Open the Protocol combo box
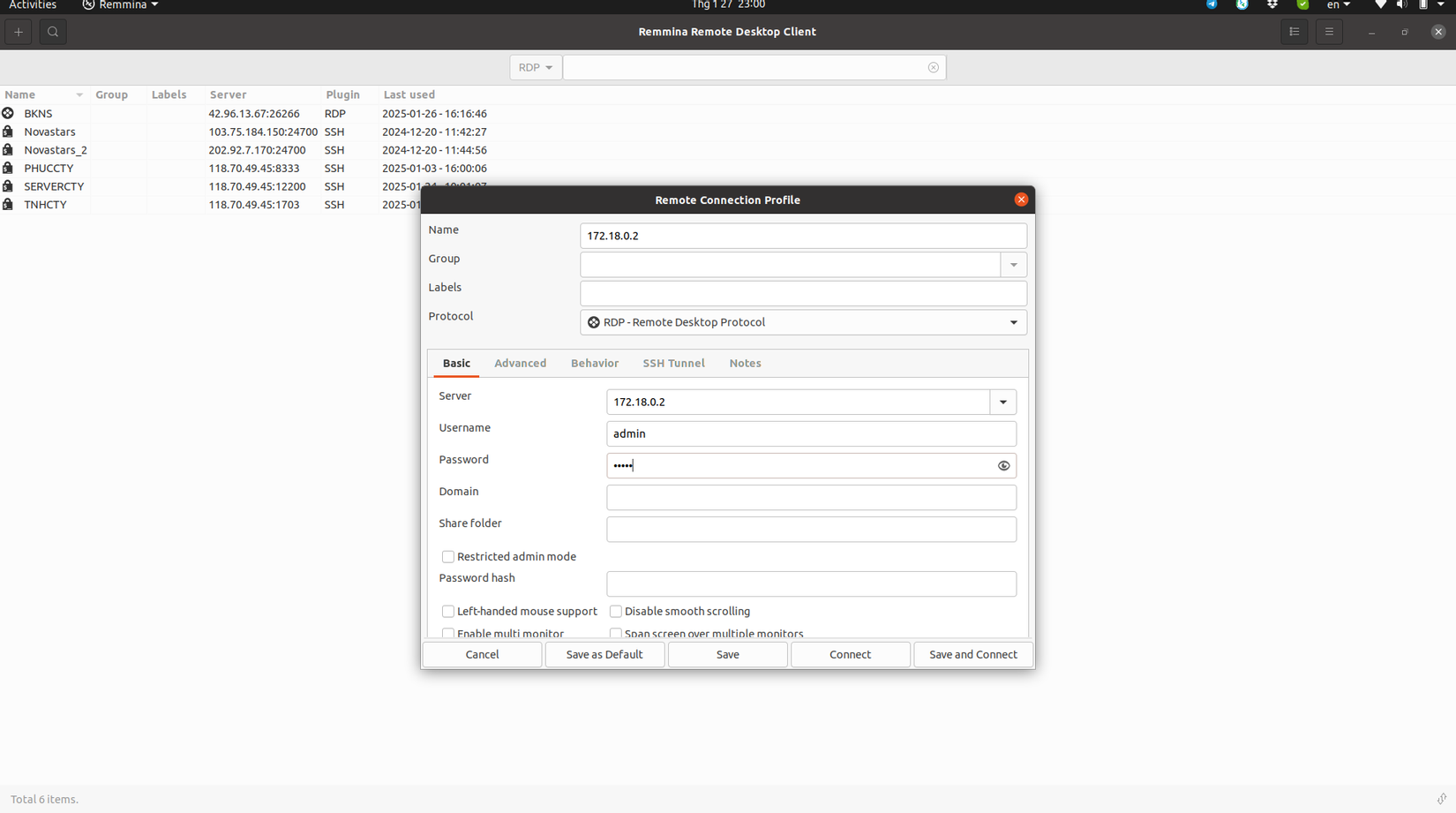Image resolution: width=1456 pixels, height=813 pixels. [803, 322]
